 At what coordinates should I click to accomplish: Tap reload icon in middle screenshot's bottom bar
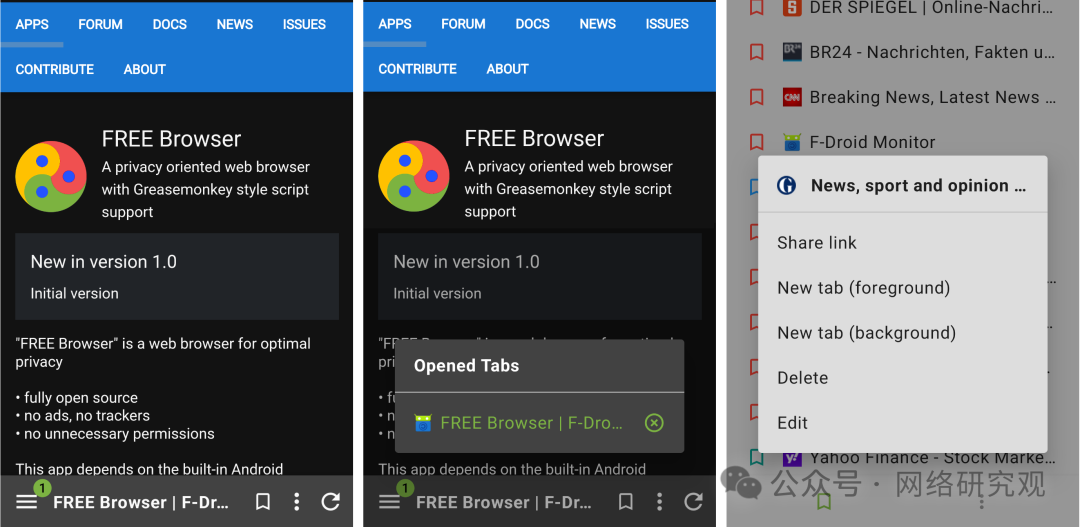694,502
